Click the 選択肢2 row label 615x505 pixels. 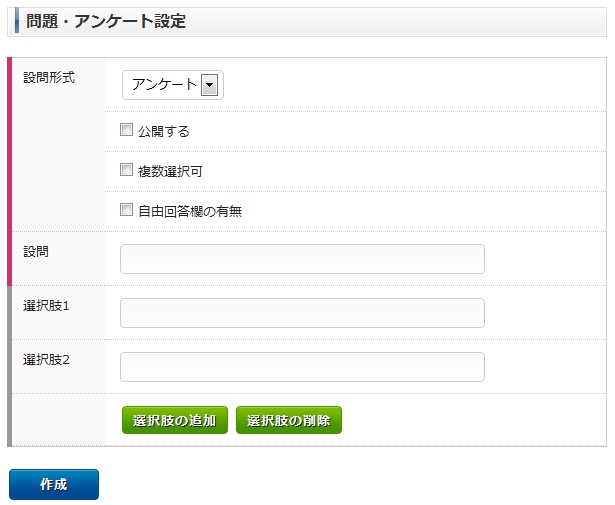coord(46,360)
